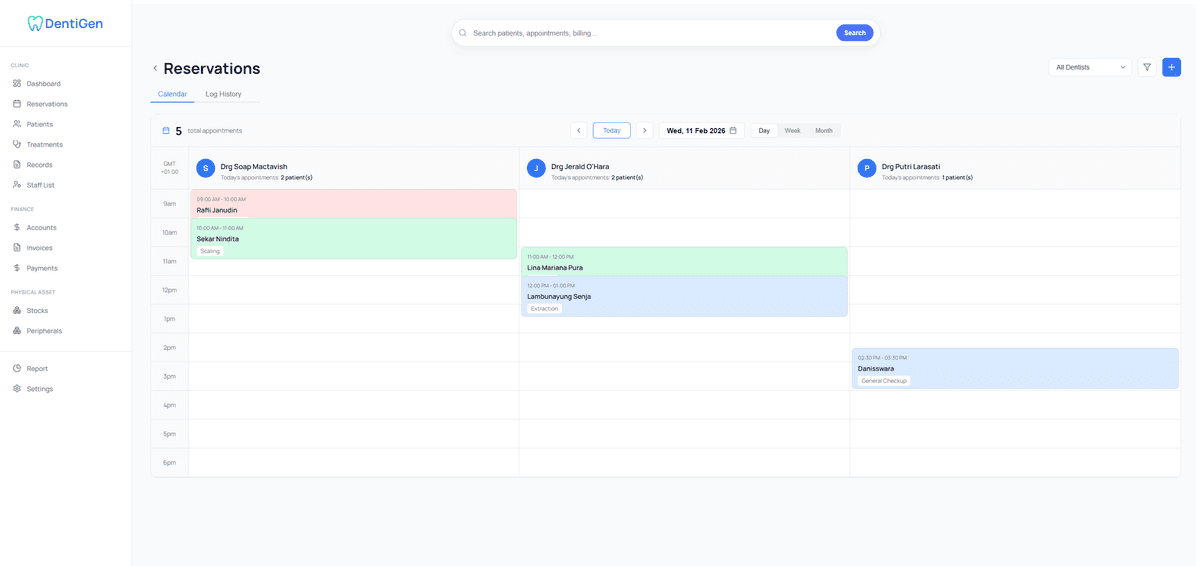This screenshot has width=1200, height=566.
Task: Click Drg Soap Mactavish name
Action: (254, 166)
